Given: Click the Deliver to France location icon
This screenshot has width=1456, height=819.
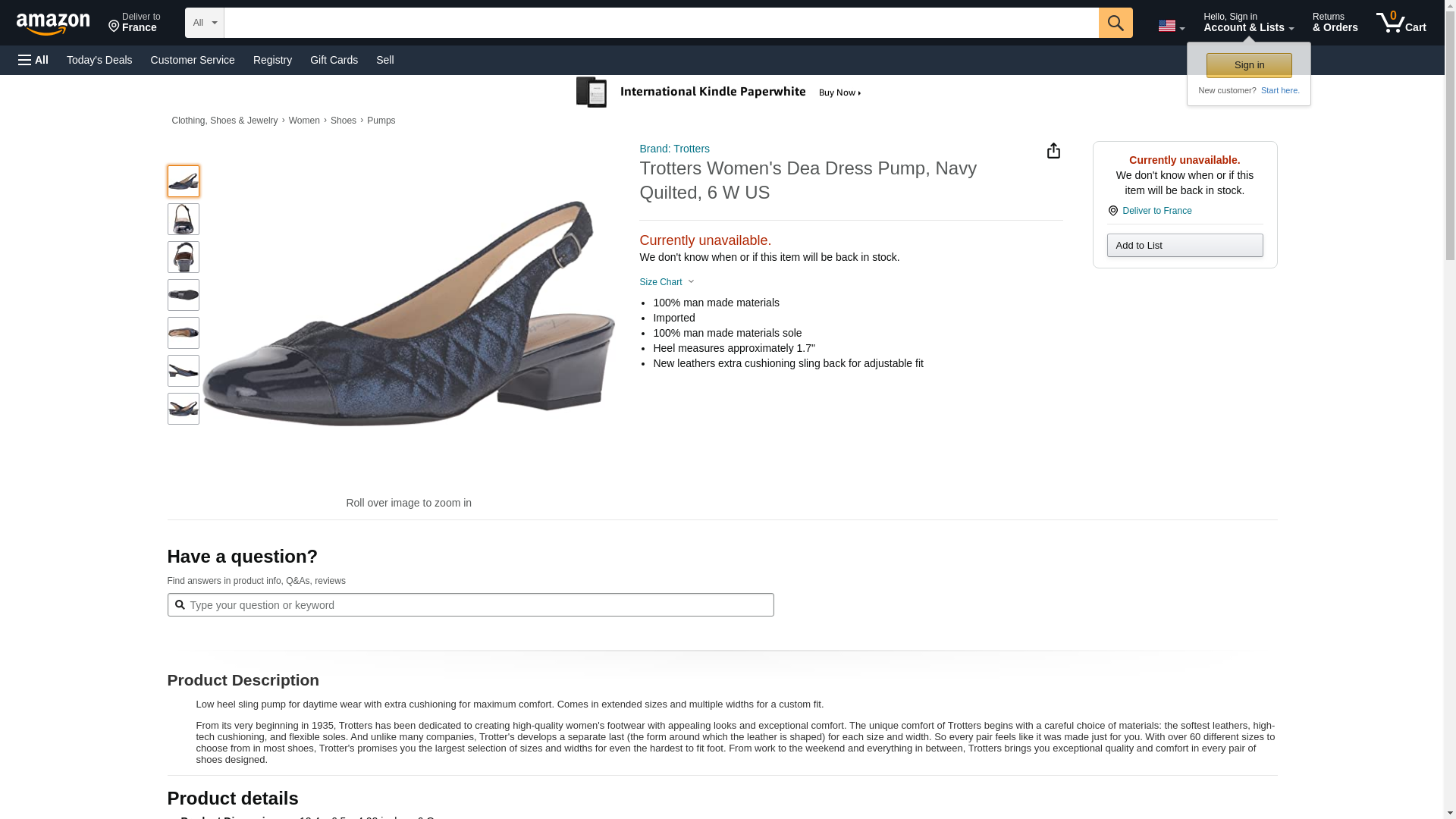Looking at the screenshot, I should [x=1112, y=211].
